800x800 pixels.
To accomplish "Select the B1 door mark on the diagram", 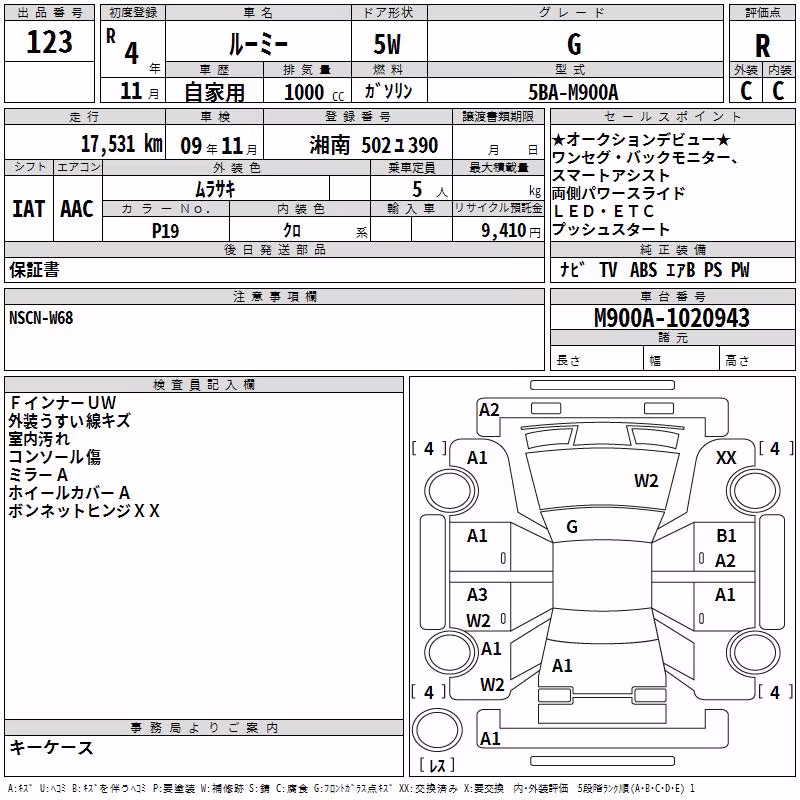I will 726,536.
